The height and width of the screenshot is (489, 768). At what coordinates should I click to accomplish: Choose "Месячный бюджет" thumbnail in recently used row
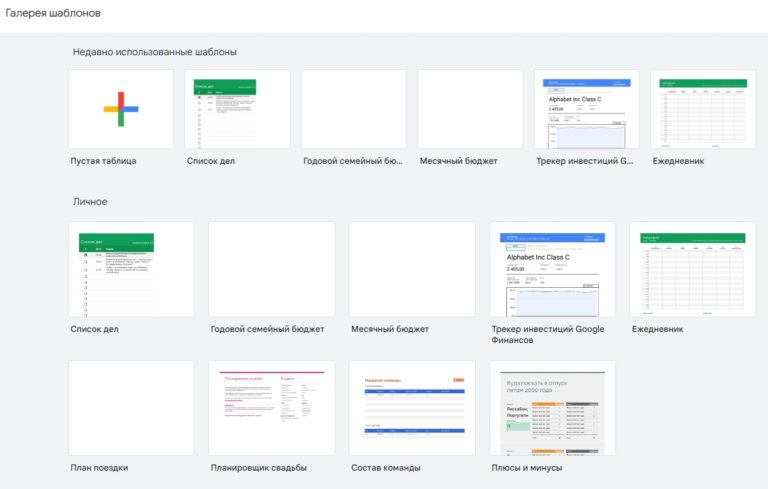[470, 109]
